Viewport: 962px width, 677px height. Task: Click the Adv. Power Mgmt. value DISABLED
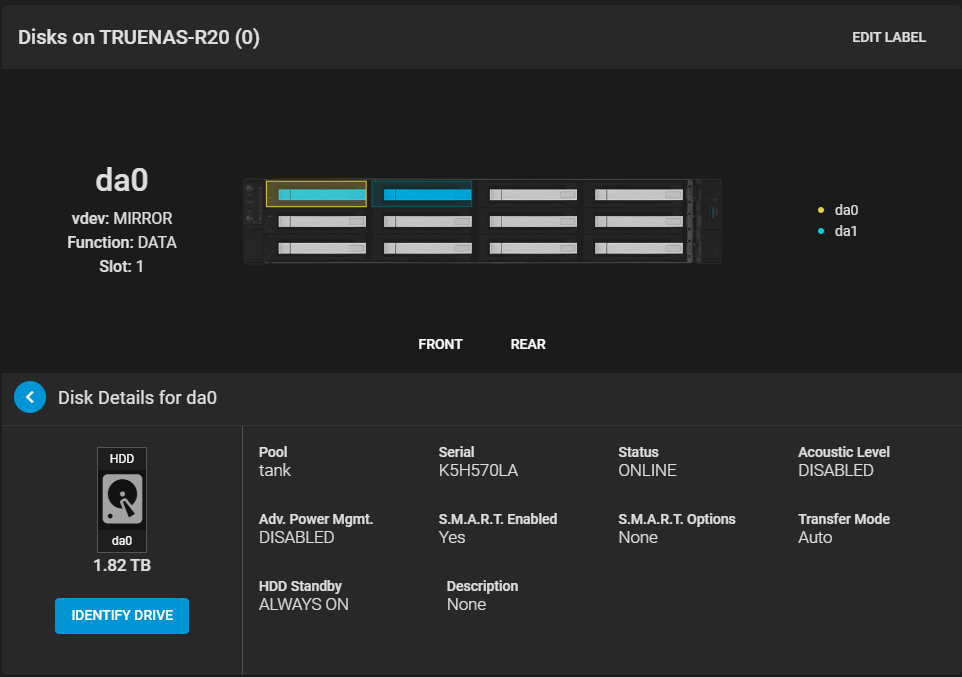(296, 537)
